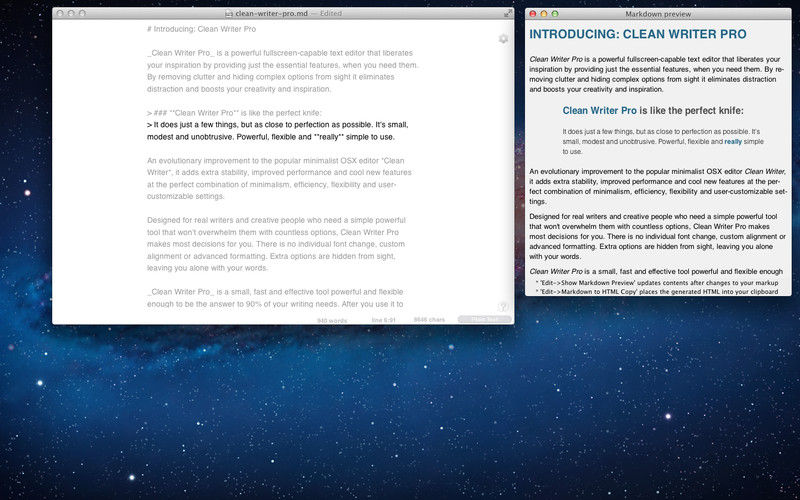Screen dimensions: 800x500
Task: Minimize the Markdown preview window with yellow button
Action: tap(544, 14)
